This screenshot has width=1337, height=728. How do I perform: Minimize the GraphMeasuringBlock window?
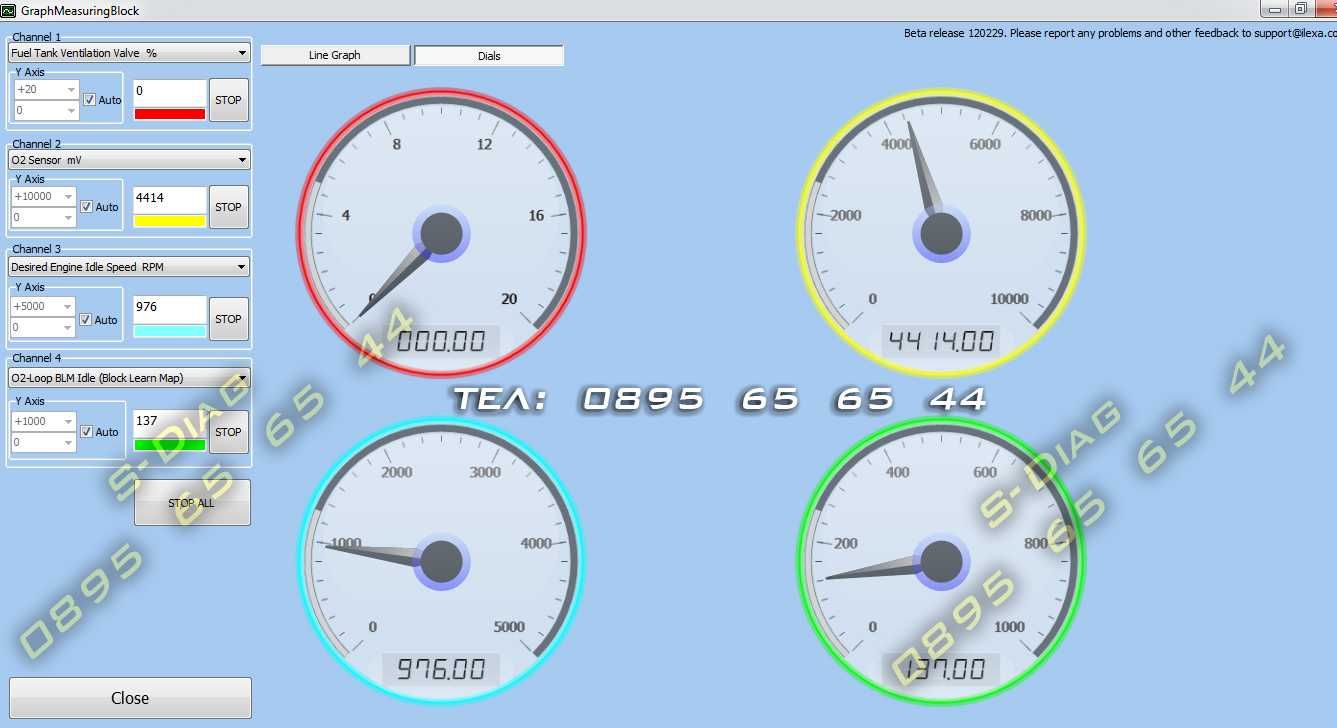(x=1273, y=8)
